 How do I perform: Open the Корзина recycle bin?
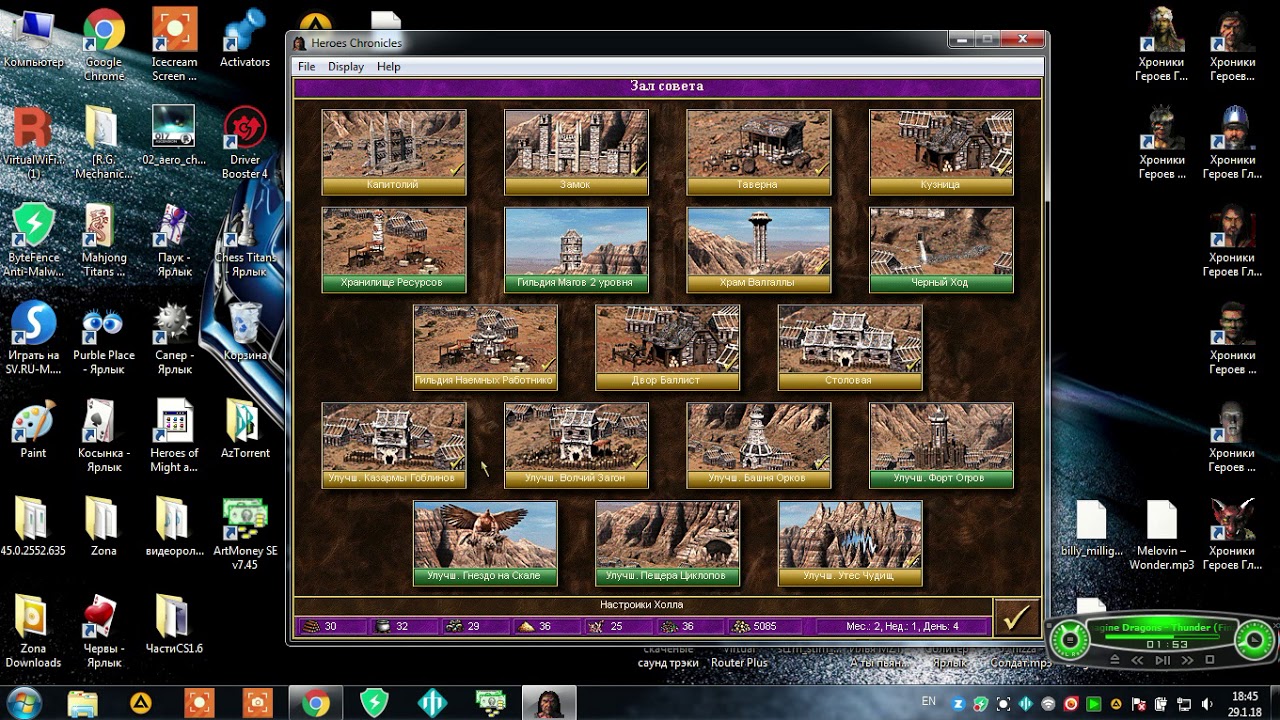(245, 333)
